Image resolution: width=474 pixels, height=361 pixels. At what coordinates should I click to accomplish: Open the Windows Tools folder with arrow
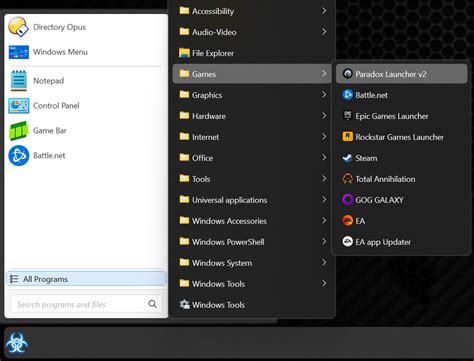pyautogui.click(x=252, y=284)
